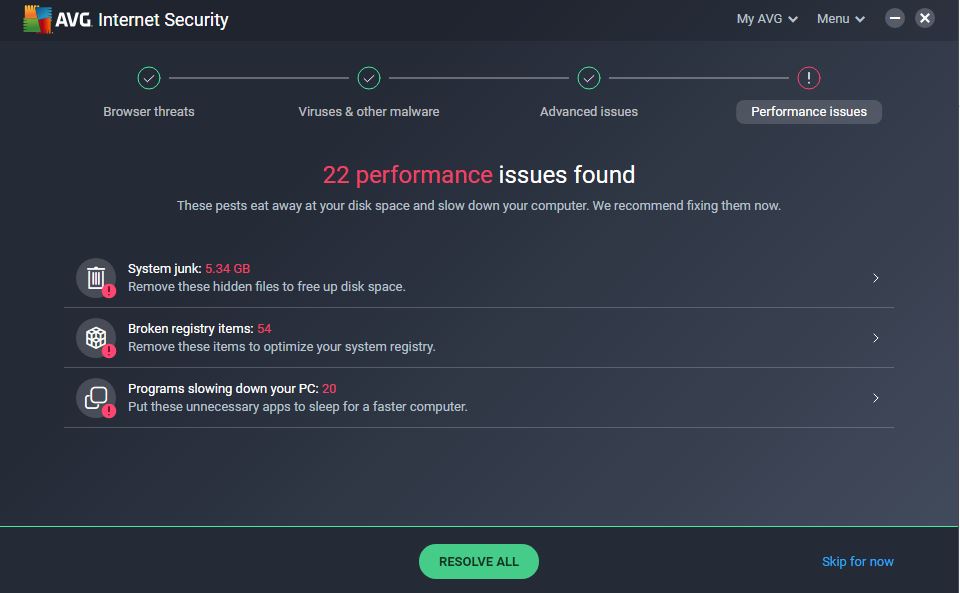This screenshot has width=960, height=593.
Task: Click the Viruses & other malware checkmark circle
Action: [369, 78]
